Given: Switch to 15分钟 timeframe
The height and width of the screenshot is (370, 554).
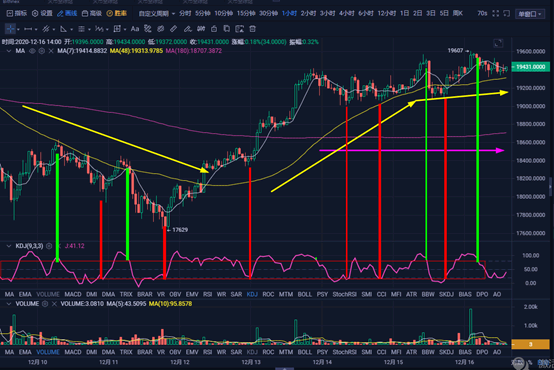Looking at the screenshot, I should 246,13.
